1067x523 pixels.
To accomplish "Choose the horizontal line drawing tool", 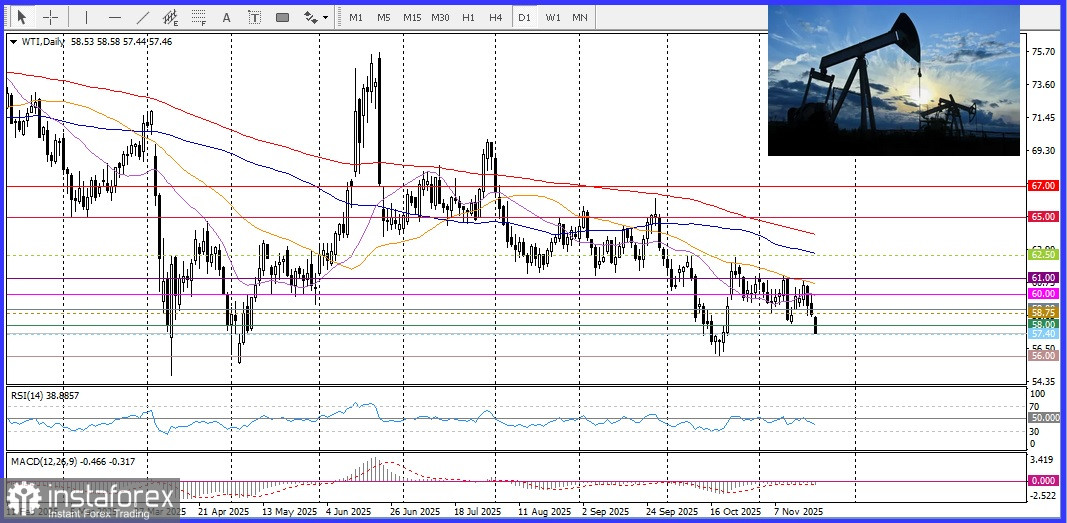I will pos(114,17).
